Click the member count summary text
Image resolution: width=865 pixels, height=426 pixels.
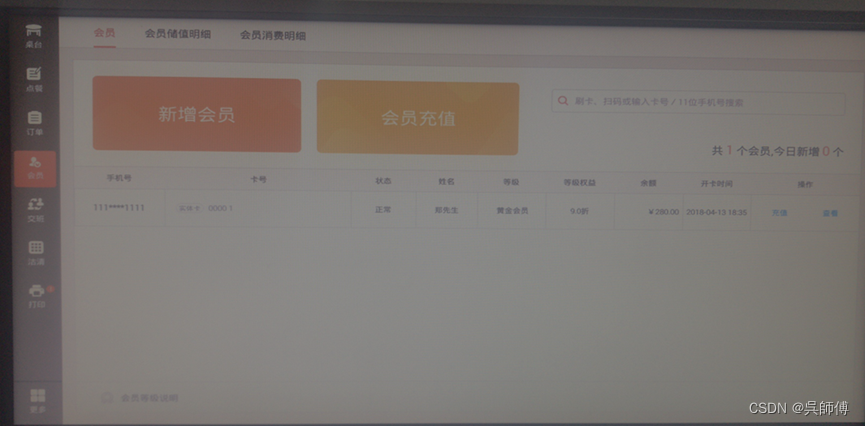(x=777, y=151)
